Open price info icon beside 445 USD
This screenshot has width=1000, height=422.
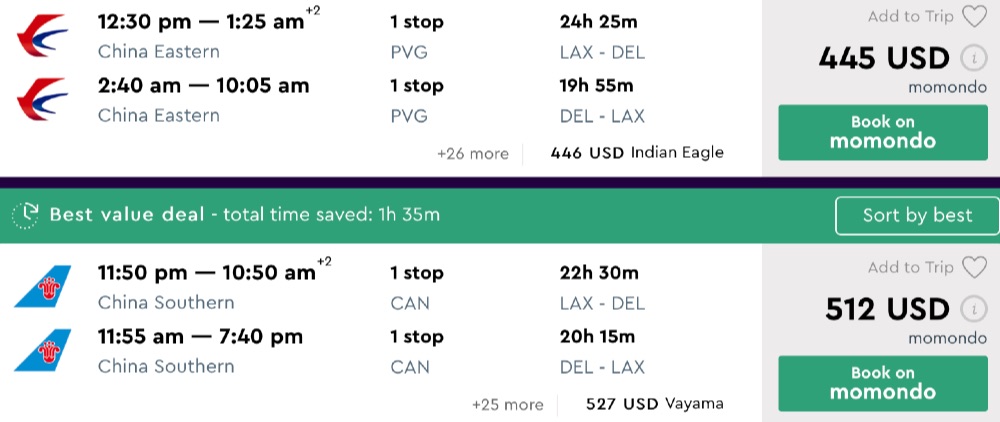coord(970,58)
